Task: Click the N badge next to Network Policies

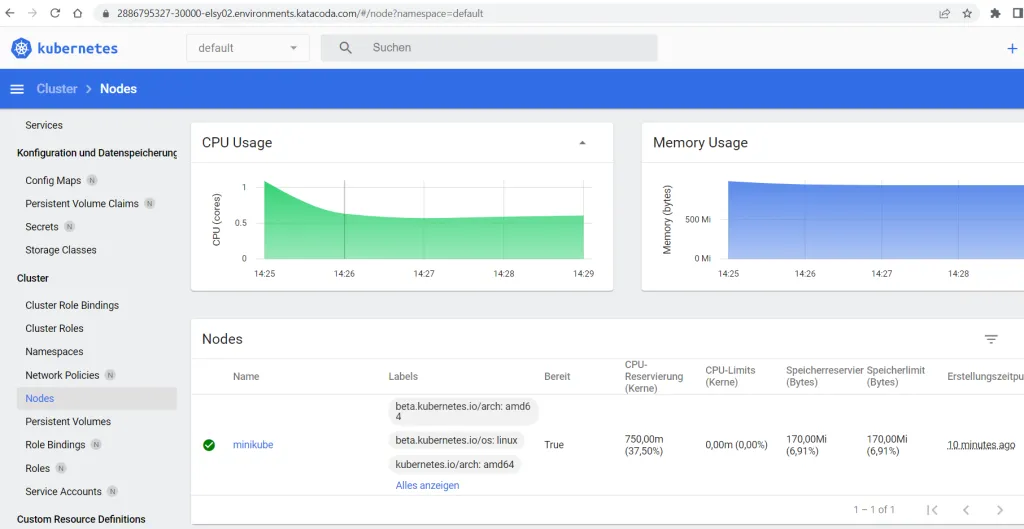Action: pyautogui.click(x=110, y=375)
